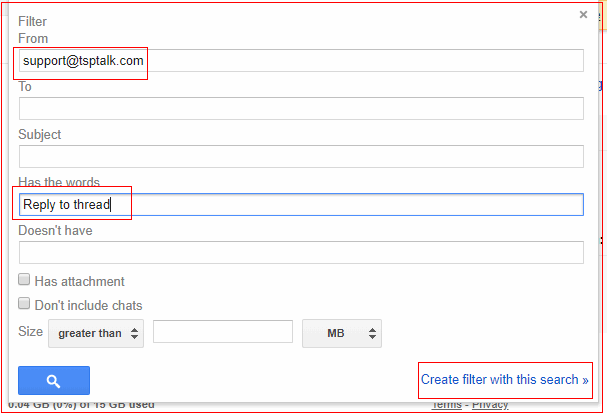Open the Terms link at bottom
Screen dimensions: 607x413
click(446, 405)
